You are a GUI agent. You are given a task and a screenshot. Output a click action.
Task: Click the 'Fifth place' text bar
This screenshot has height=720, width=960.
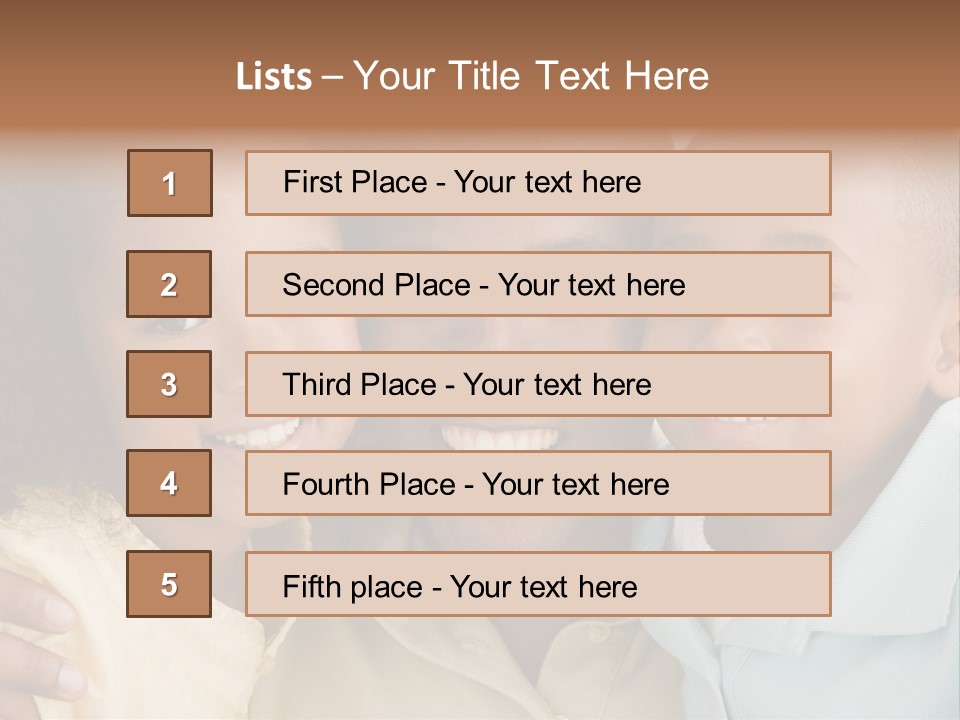tap(538, 584)
